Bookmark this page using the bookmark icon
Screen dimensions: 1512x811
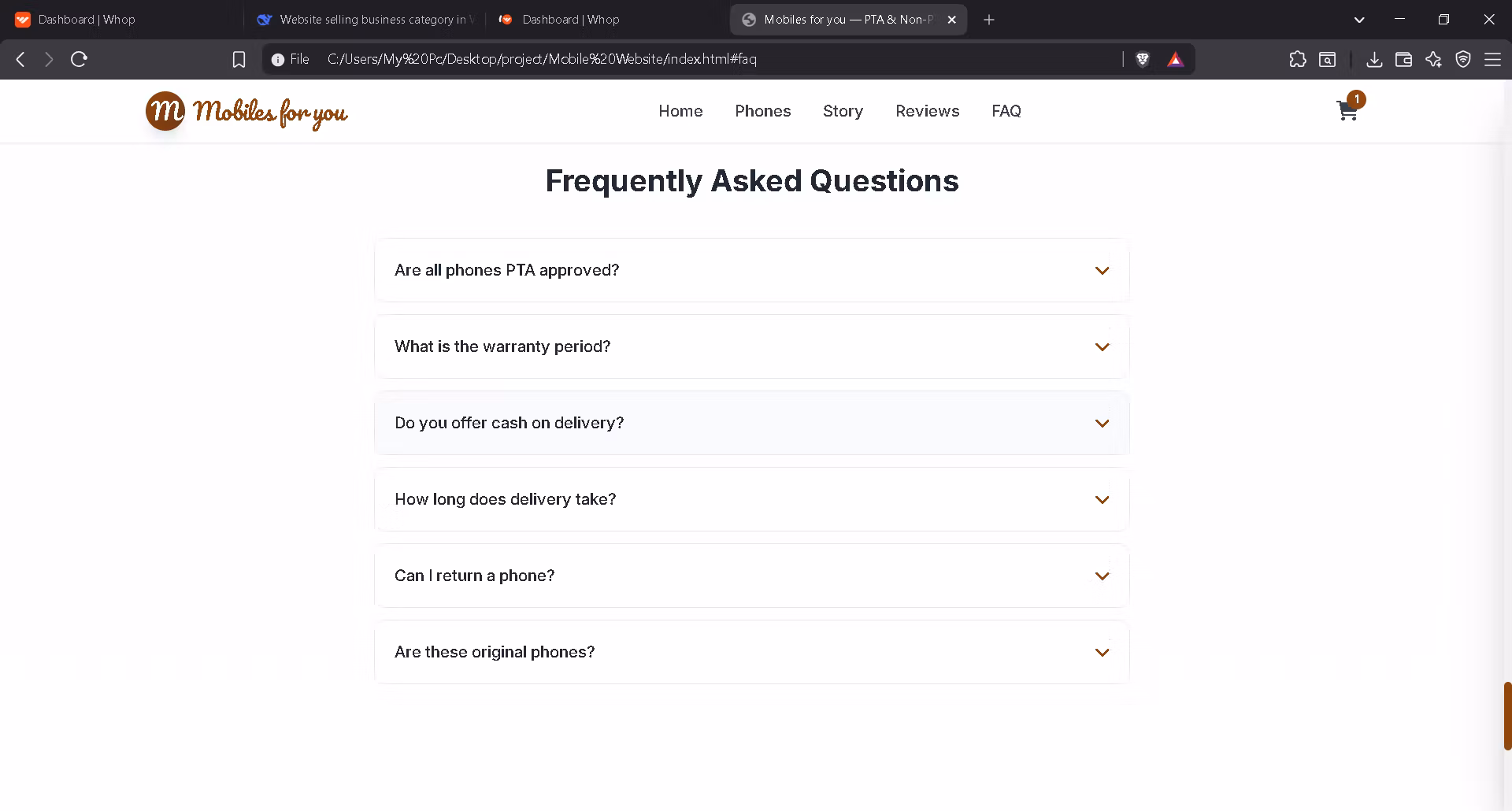(x=239, y=59)
